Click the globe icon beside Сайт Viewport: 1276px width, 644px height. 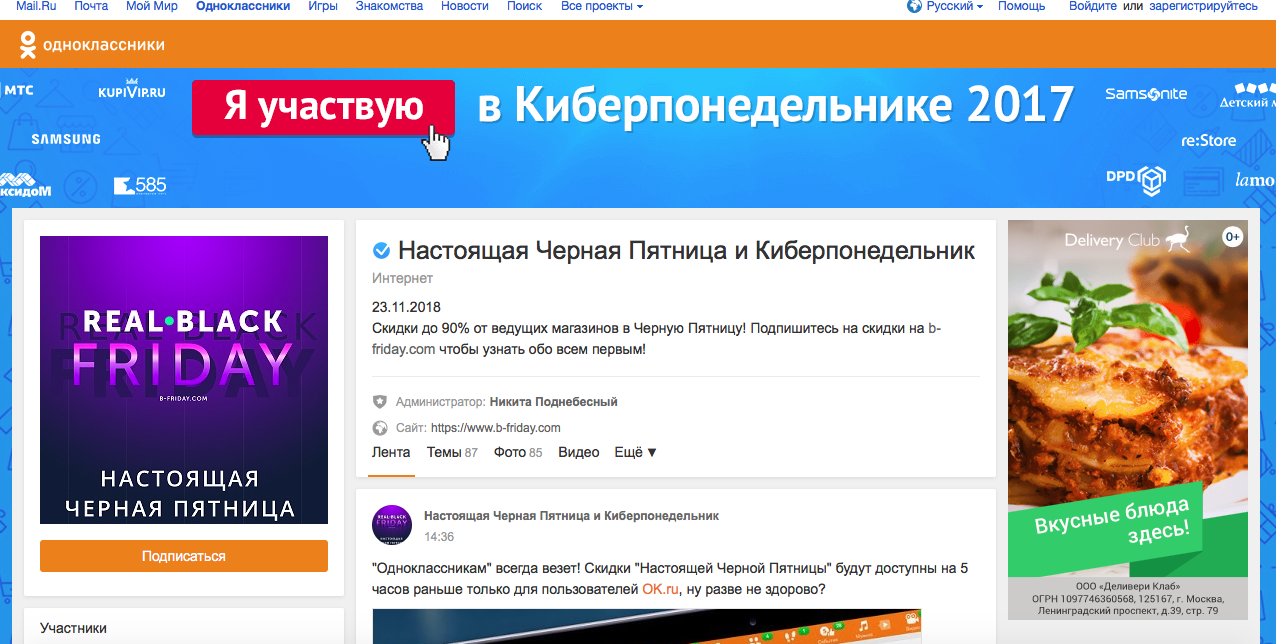click(380, 428)
